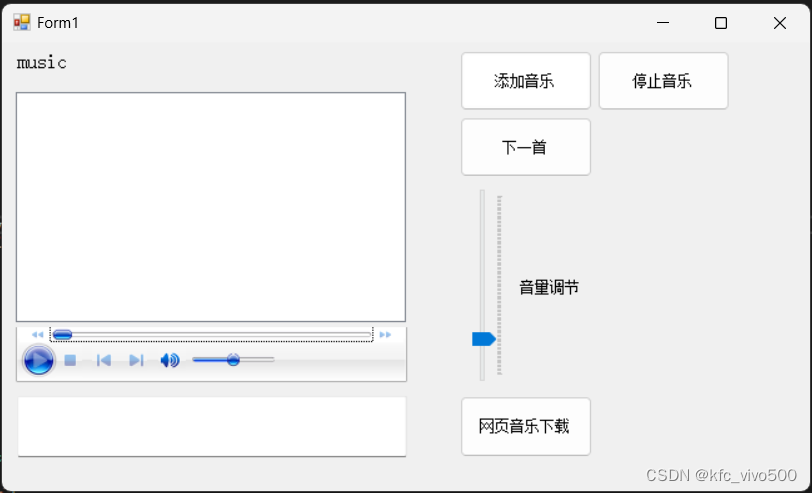The width and height of the screenshot is (812, 493).
Task: Click the next track icon in player
Action: 136,360
